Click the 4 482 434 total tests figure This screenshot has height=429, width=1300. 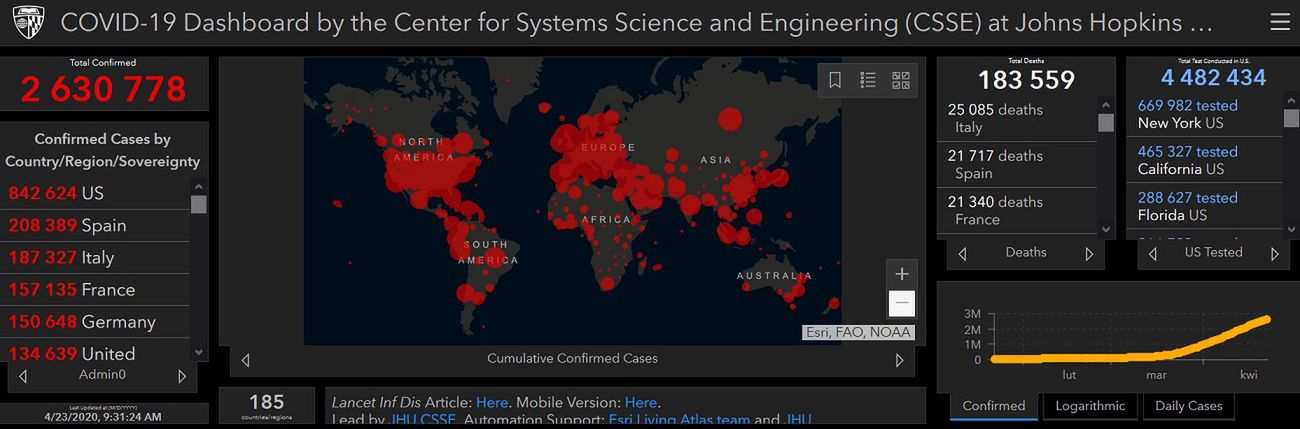[x=1213, y=77]
